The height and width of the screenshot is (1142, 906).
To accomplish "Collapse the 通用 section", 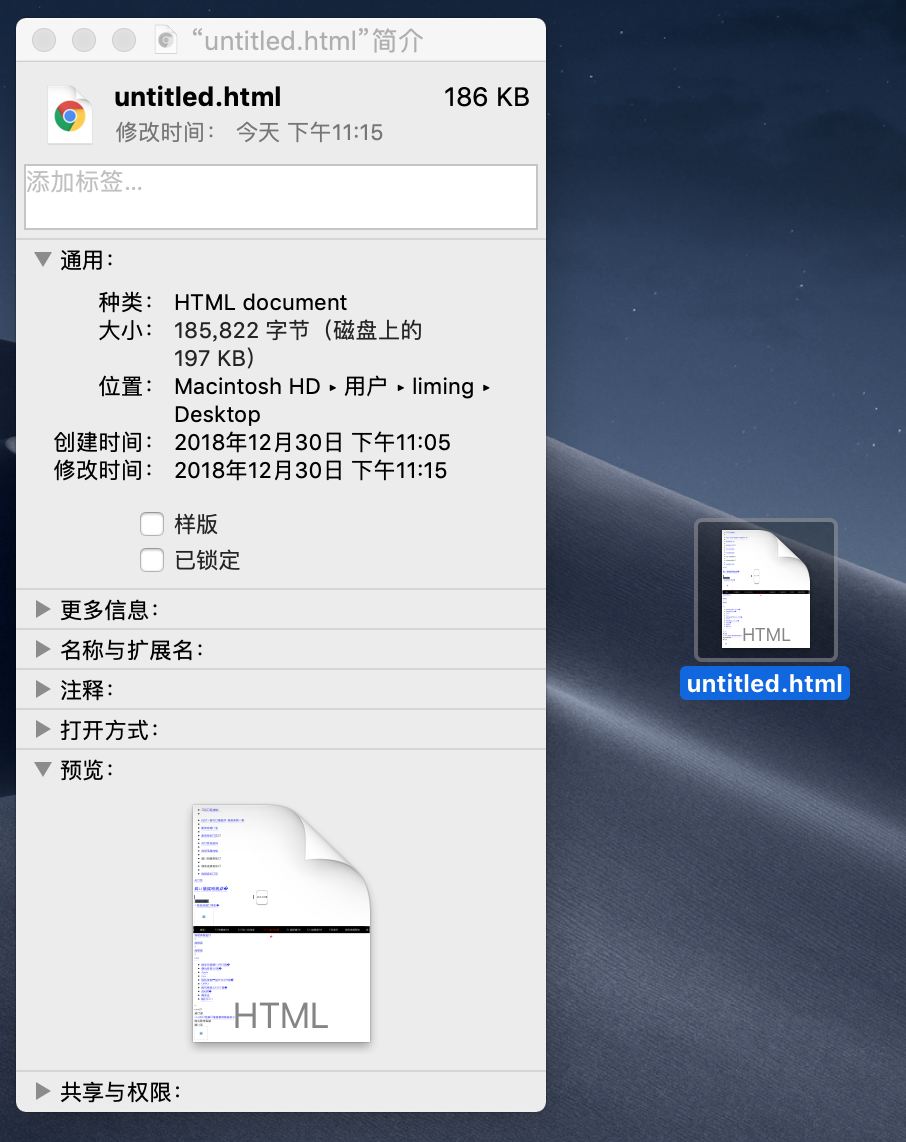I will (x=42, y=258).
